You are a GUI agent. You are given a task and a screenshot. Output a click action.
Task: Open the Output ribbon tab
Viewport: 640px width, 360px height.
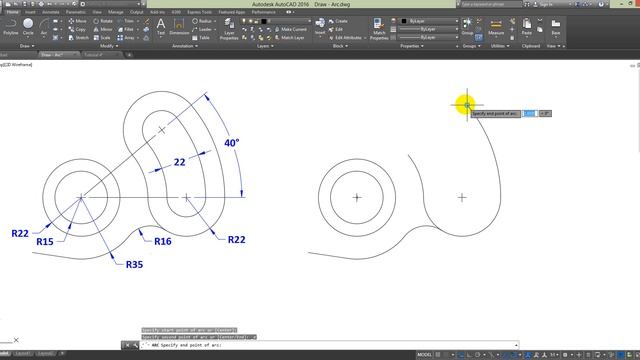click(137, 12)
